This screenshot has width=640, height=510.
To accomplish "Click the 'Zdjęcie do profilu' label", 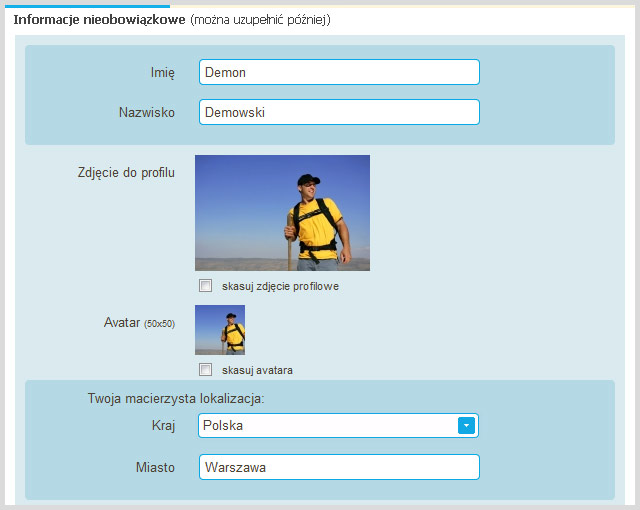I will tap(126, 173).
